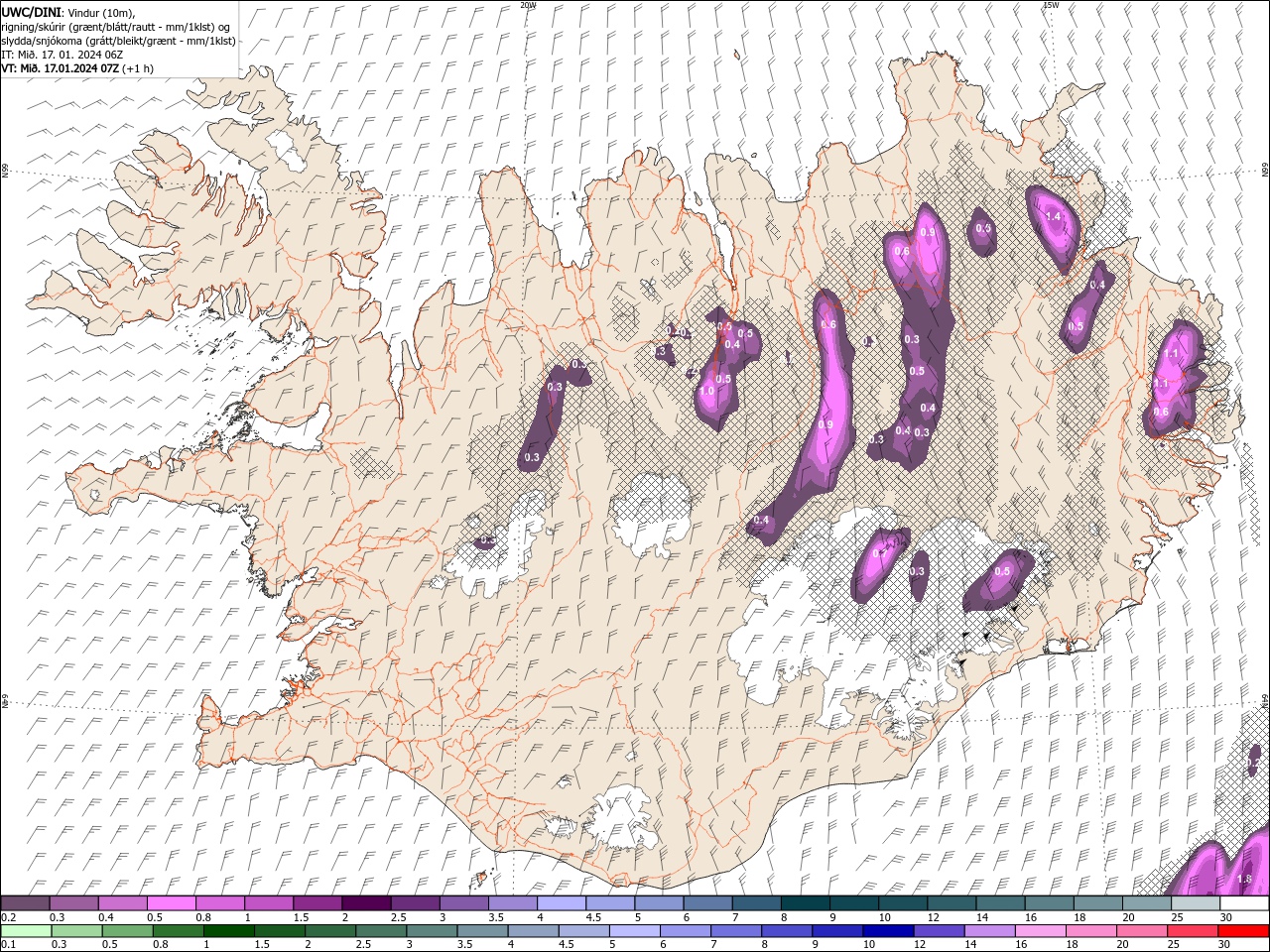This screenshot has height=952, width=1270.
Task: Select the 8 dark teal snow scale swatch
Action: pyautogui.click(x=806, y=903)
